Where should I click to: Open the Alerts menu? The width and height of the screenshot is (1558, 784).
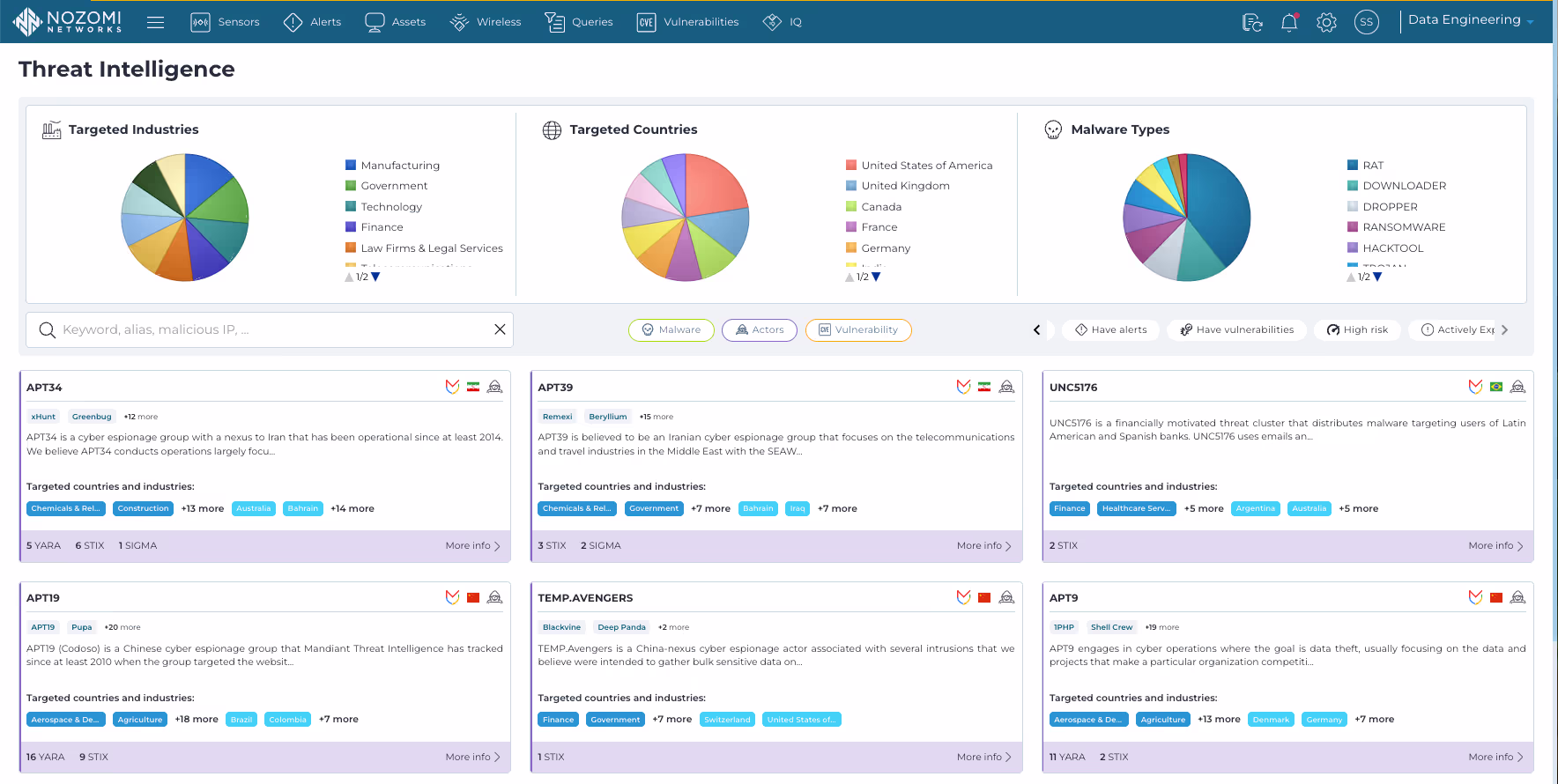pos(313,22)
